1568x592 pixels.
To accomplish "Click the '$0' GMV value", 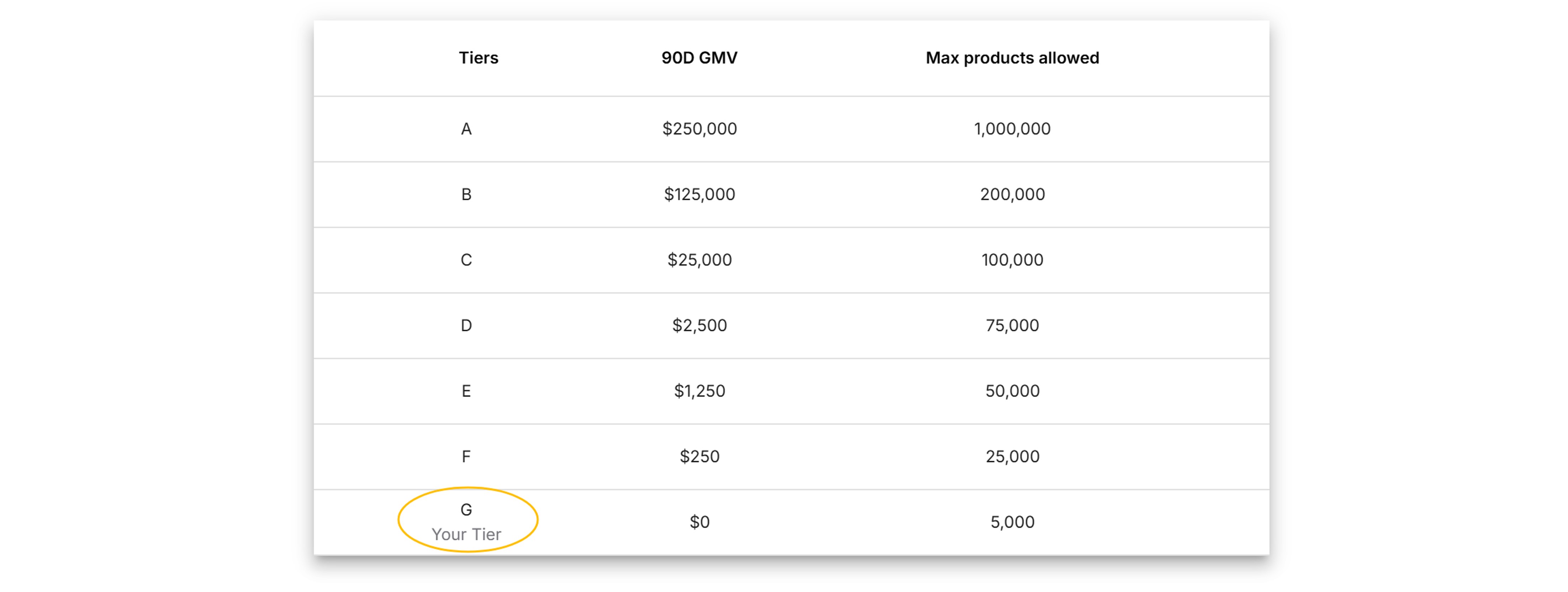I will (699, 522).
